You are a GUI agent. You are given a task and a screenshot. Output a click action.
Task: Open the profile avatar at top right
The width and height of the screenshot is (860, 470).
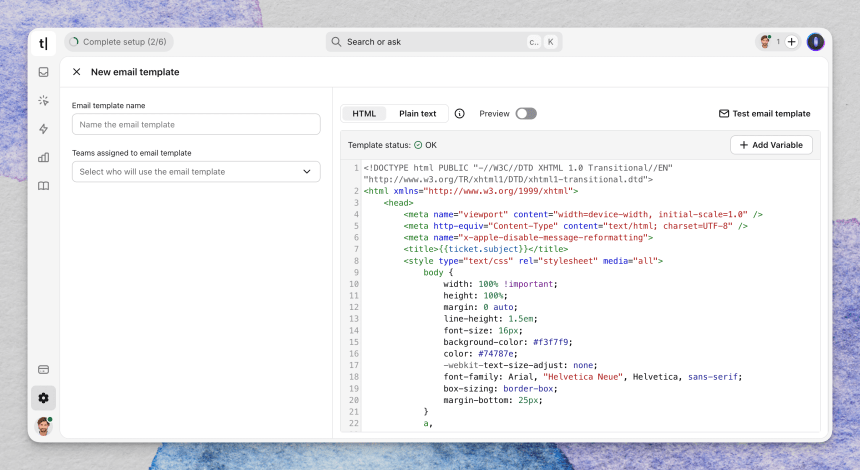[x=816, y=42]
